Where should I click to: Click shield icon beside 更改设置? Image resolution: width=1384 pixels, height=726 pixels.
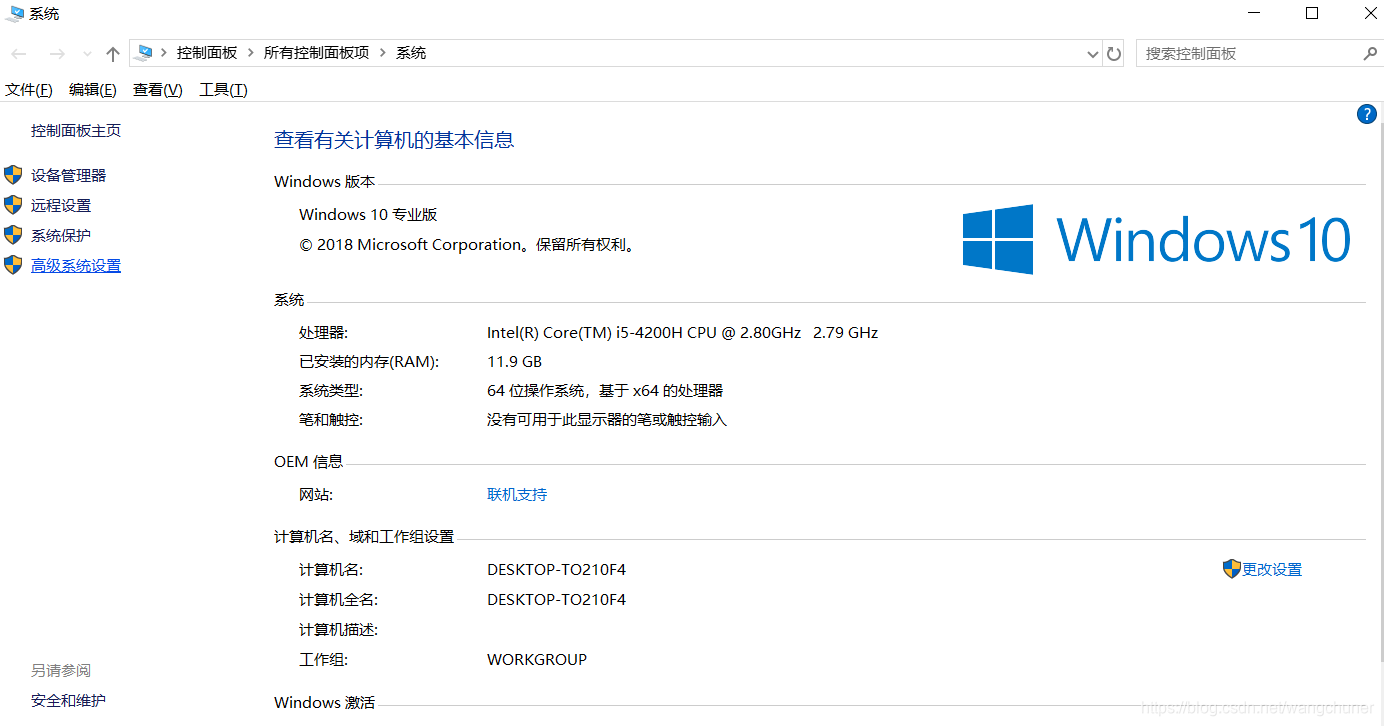(x=1231, y=569)
